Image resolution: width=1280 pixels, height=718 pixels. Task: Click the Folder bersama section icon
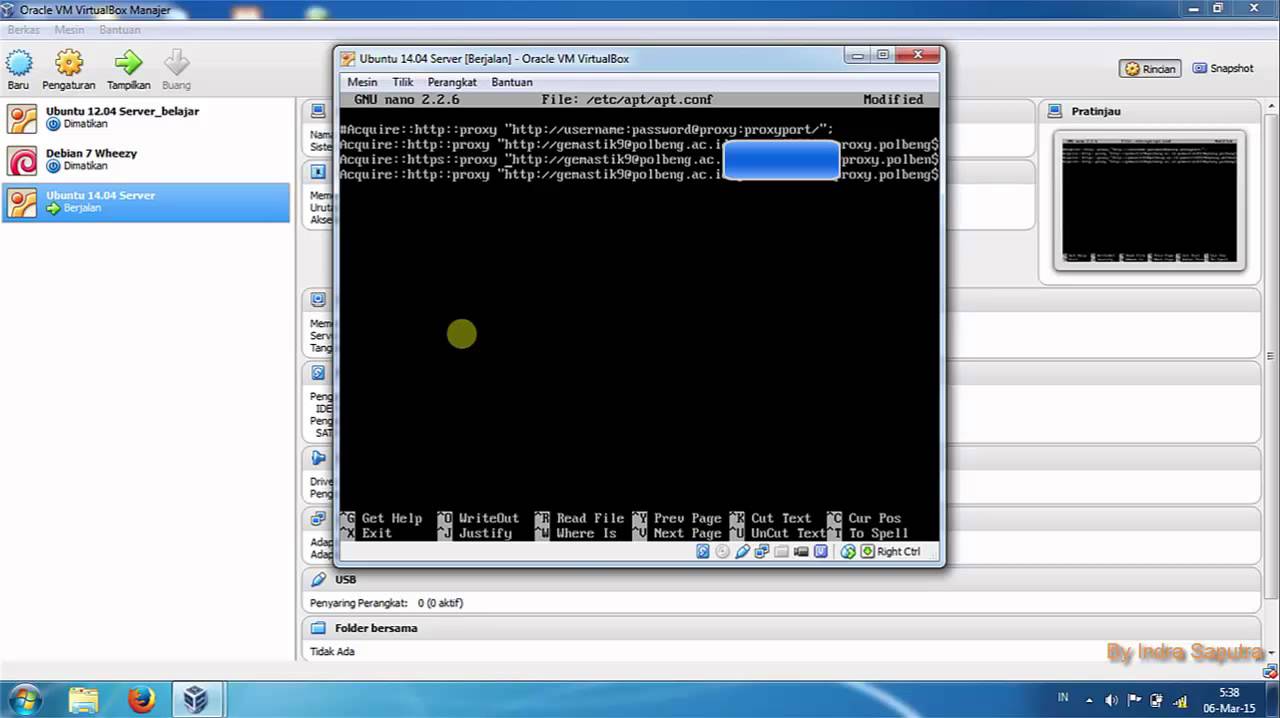point(318,628)
